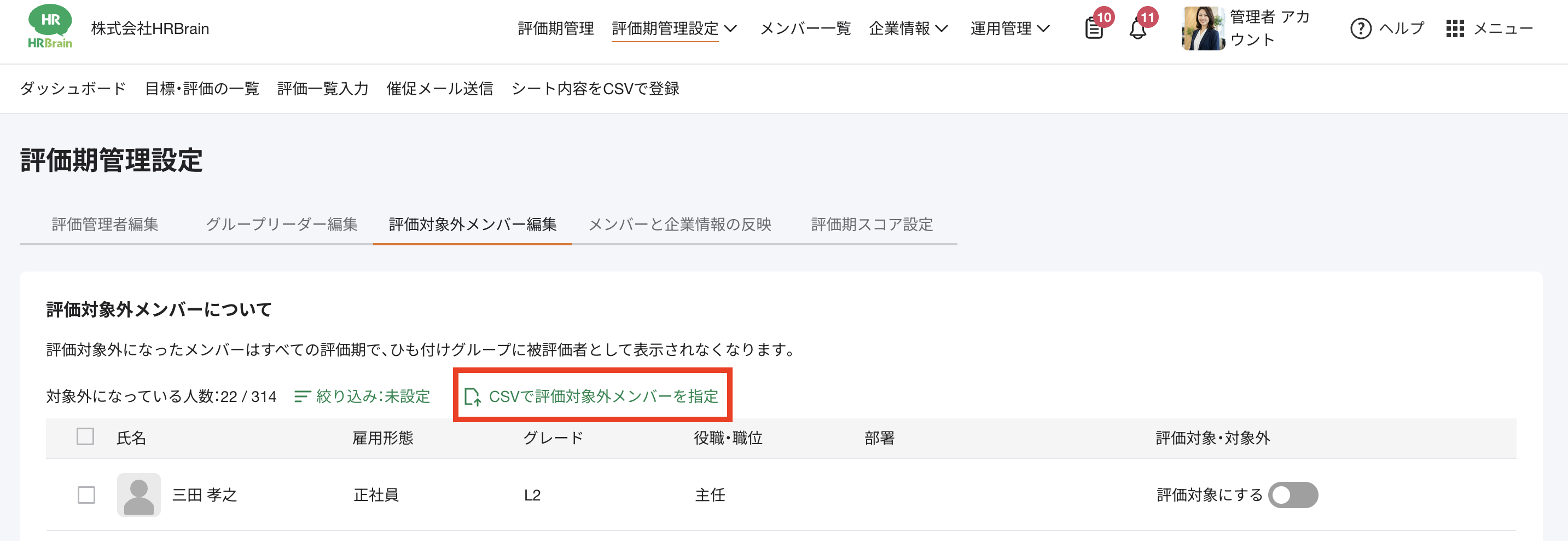Switch to the 評価期スコア設定 tab

pyautogui.click(x=872, y=224)
